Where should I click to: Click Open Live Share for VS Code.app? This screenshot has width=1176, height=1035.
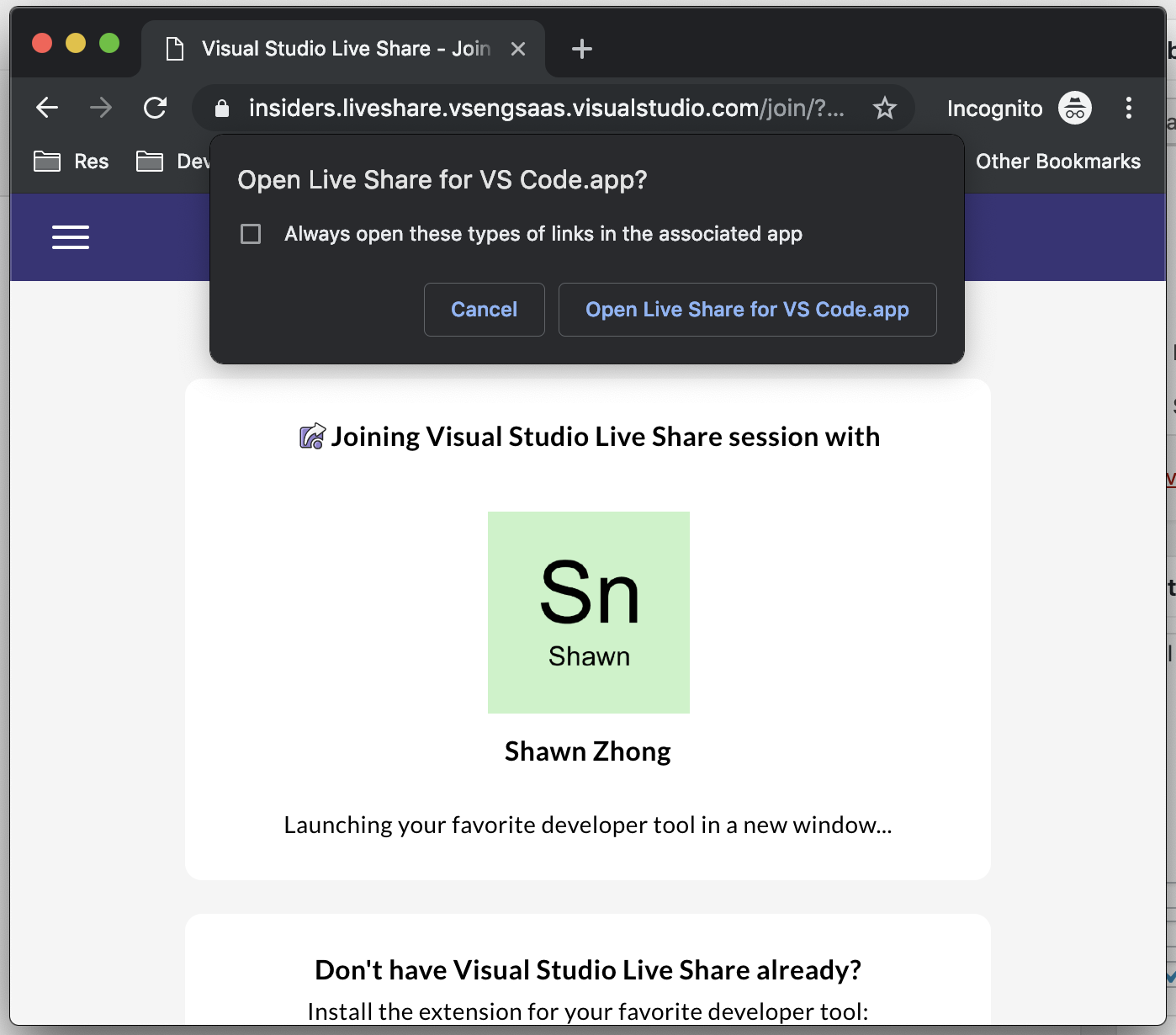(x=747, y=310)
